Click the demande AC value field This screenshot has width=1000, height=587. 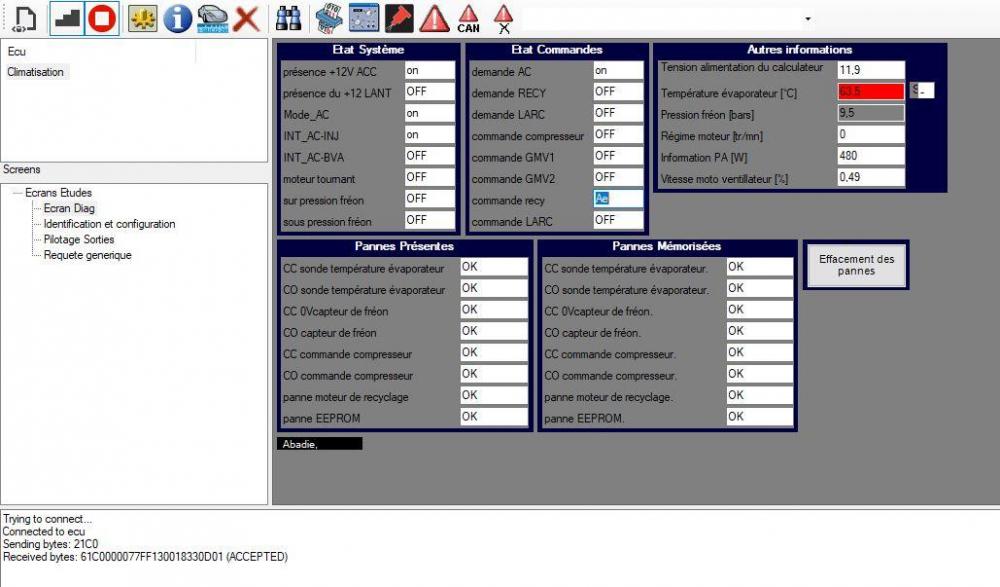(618, 70)
